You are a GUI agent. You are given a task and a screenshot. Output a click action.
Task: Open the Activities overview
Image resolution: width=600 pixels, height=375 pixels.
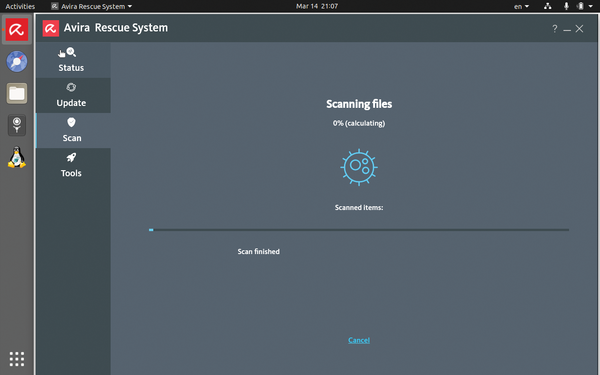[20, 6]
